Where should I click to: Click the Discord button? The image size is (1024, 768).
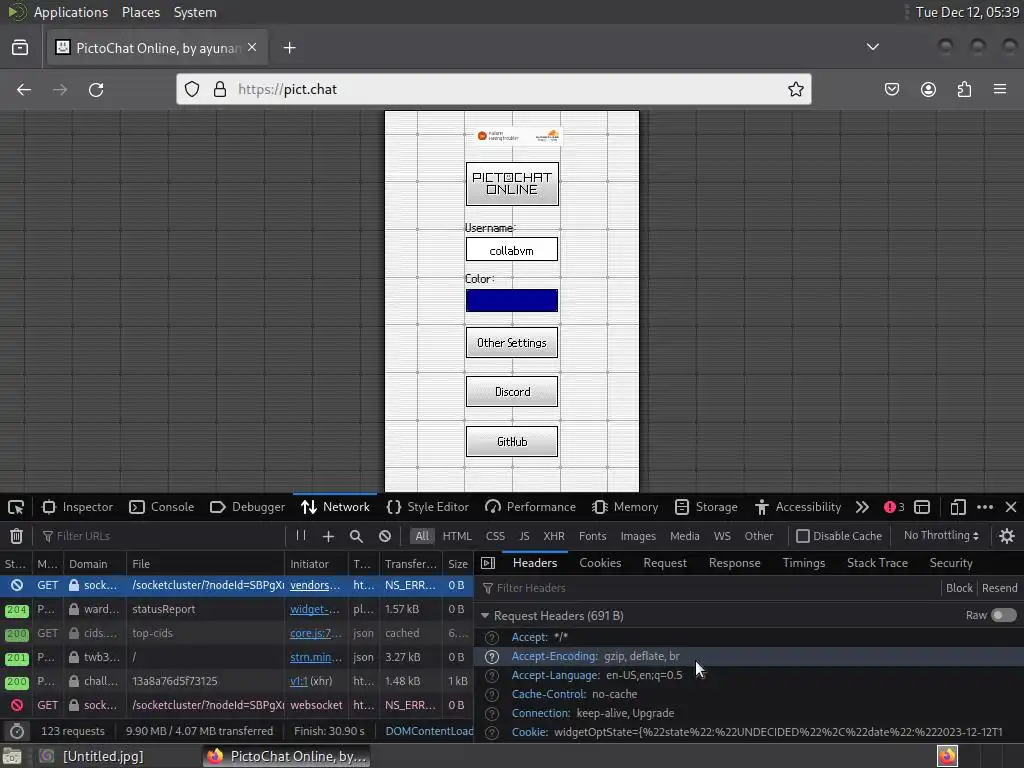(511, 392)
